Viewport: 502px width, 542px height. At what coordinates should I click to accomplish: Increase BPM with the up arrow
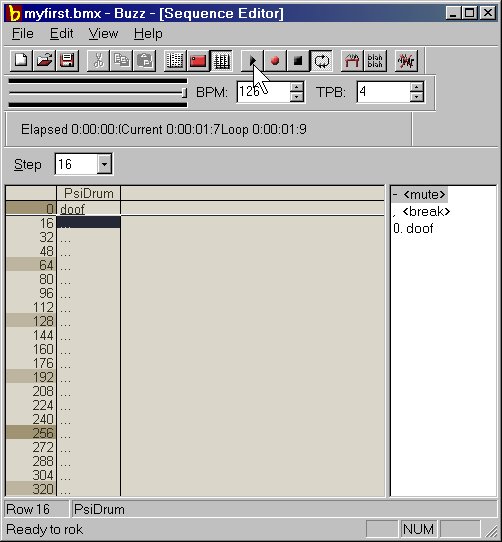point(296,87)
